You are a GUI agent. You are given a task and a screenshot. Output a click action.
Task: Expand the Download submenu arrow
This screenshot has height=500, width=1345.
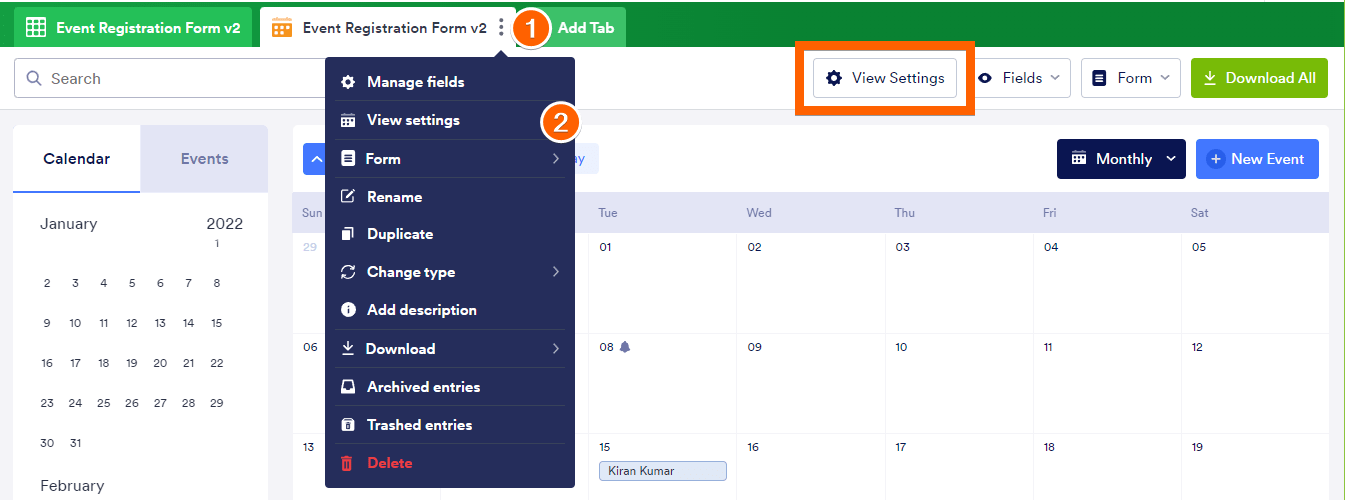(x=555, y=349)
